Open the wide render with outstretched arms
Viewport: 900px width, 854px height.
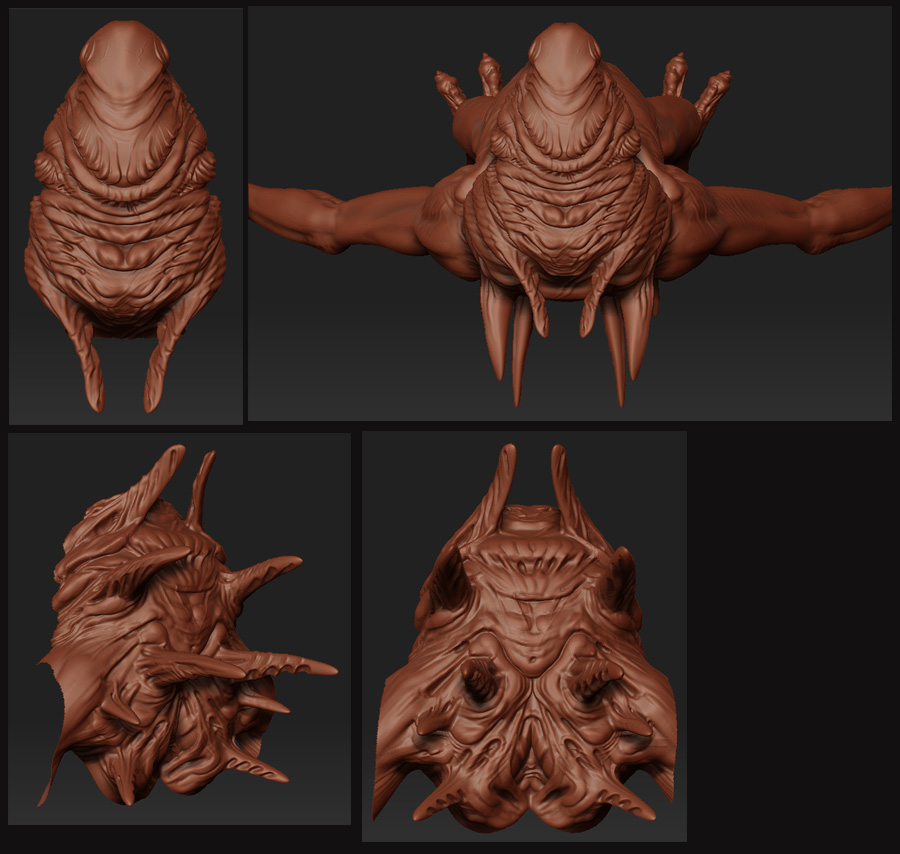coord(570,214)
